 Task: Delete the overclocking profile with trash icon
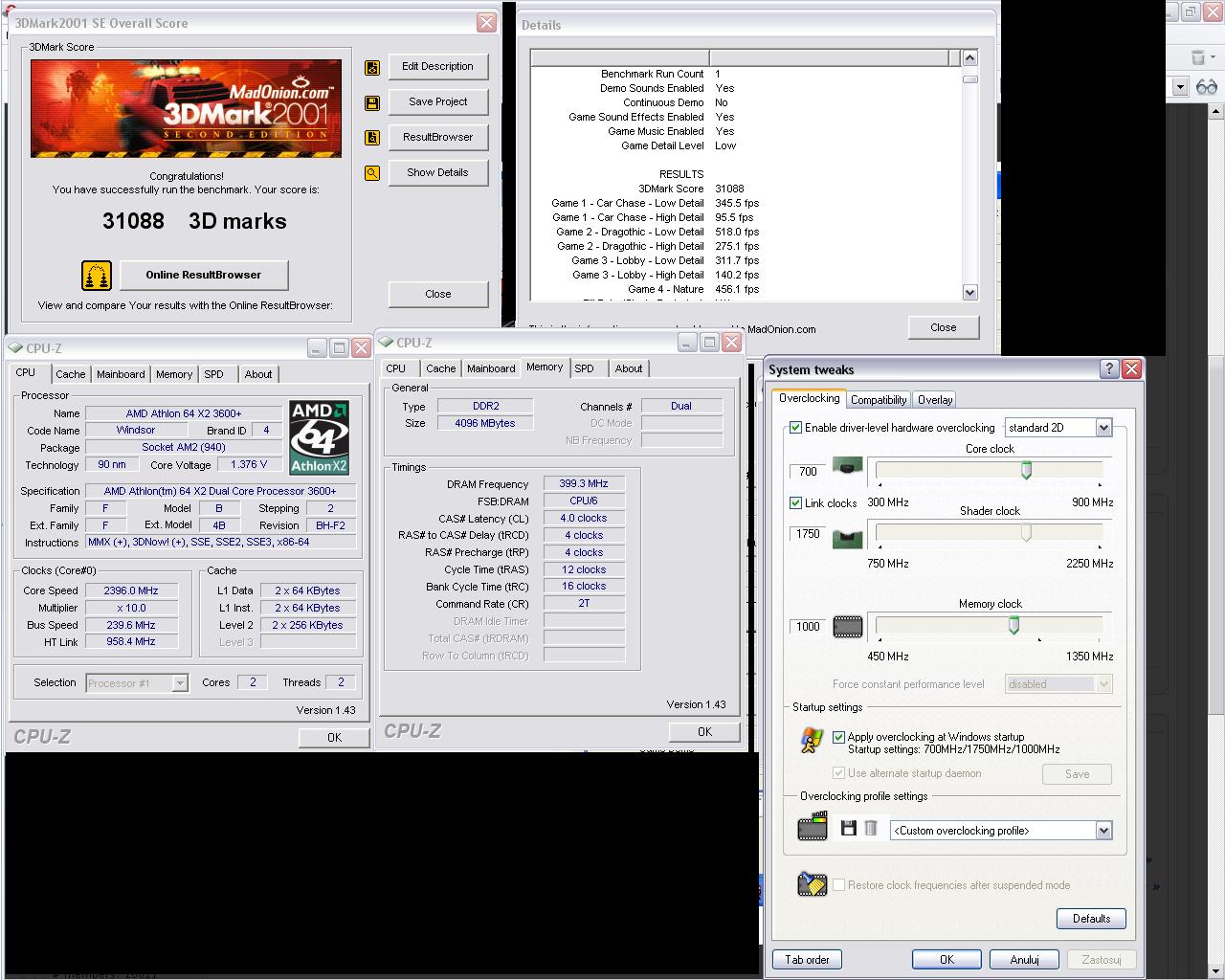point(871,828)
